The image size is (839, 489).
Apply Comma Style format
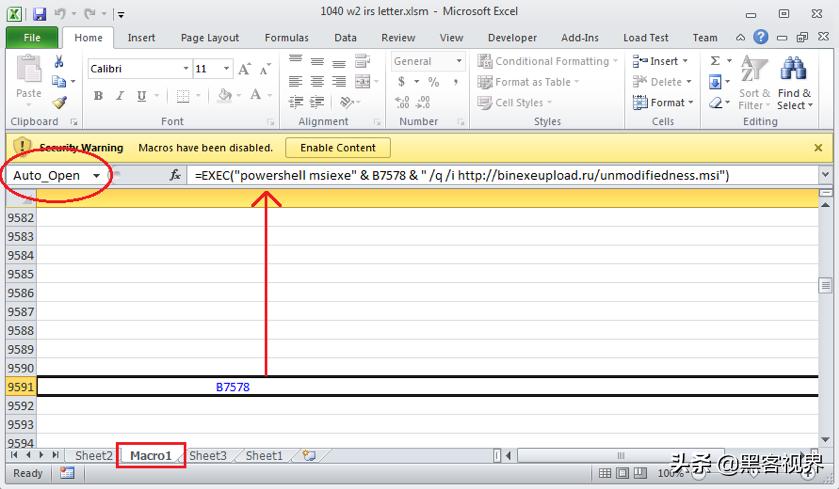[455, 82]
